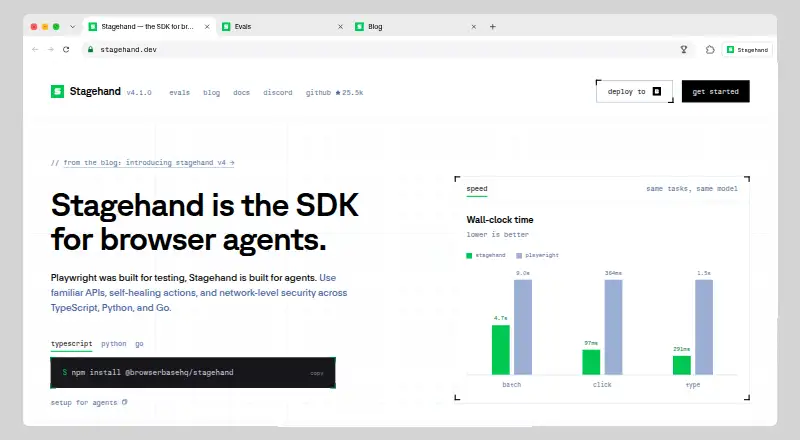Close the Stagehand SDK browser tab
This screenshot has height=440, width=800.
207,27
